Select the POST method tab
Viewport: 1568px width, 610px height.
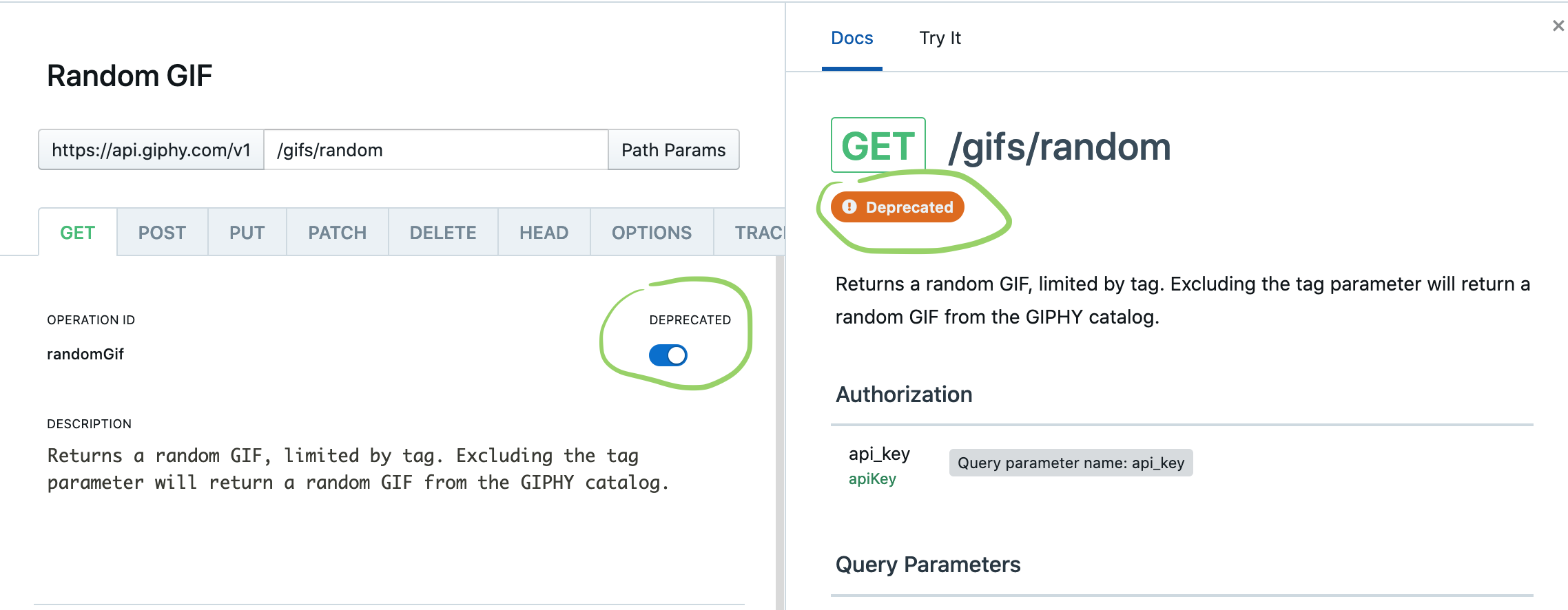click(x=162, y=233)
